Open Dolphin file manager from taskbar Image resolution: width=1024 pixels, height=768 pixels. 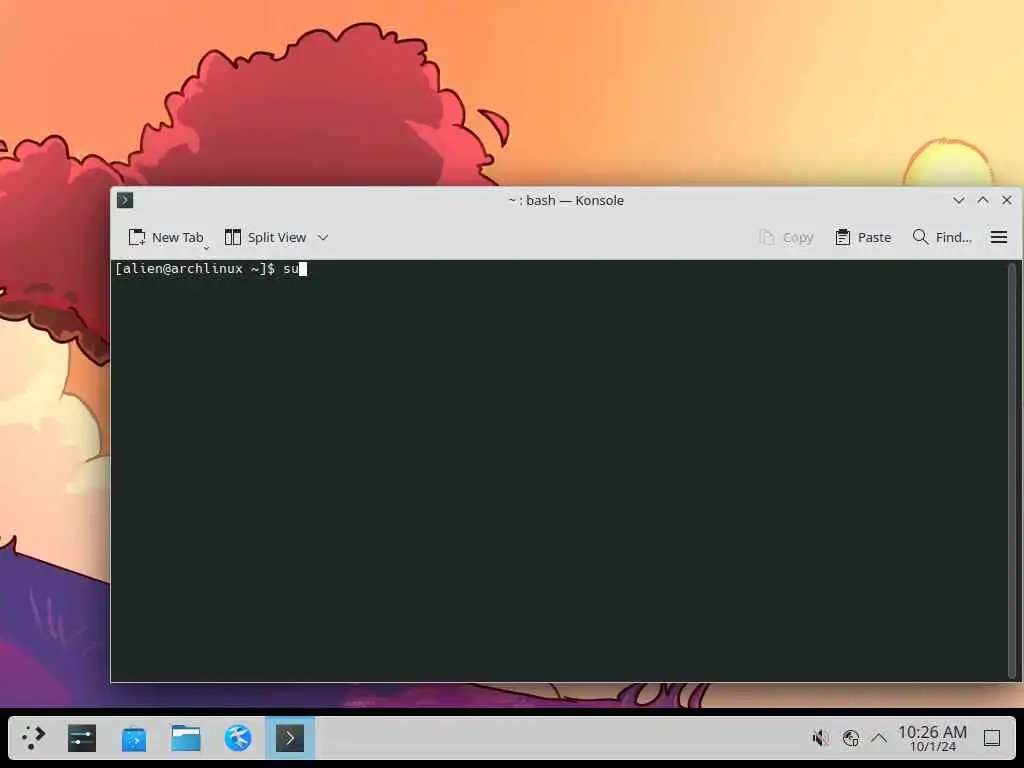186,738
